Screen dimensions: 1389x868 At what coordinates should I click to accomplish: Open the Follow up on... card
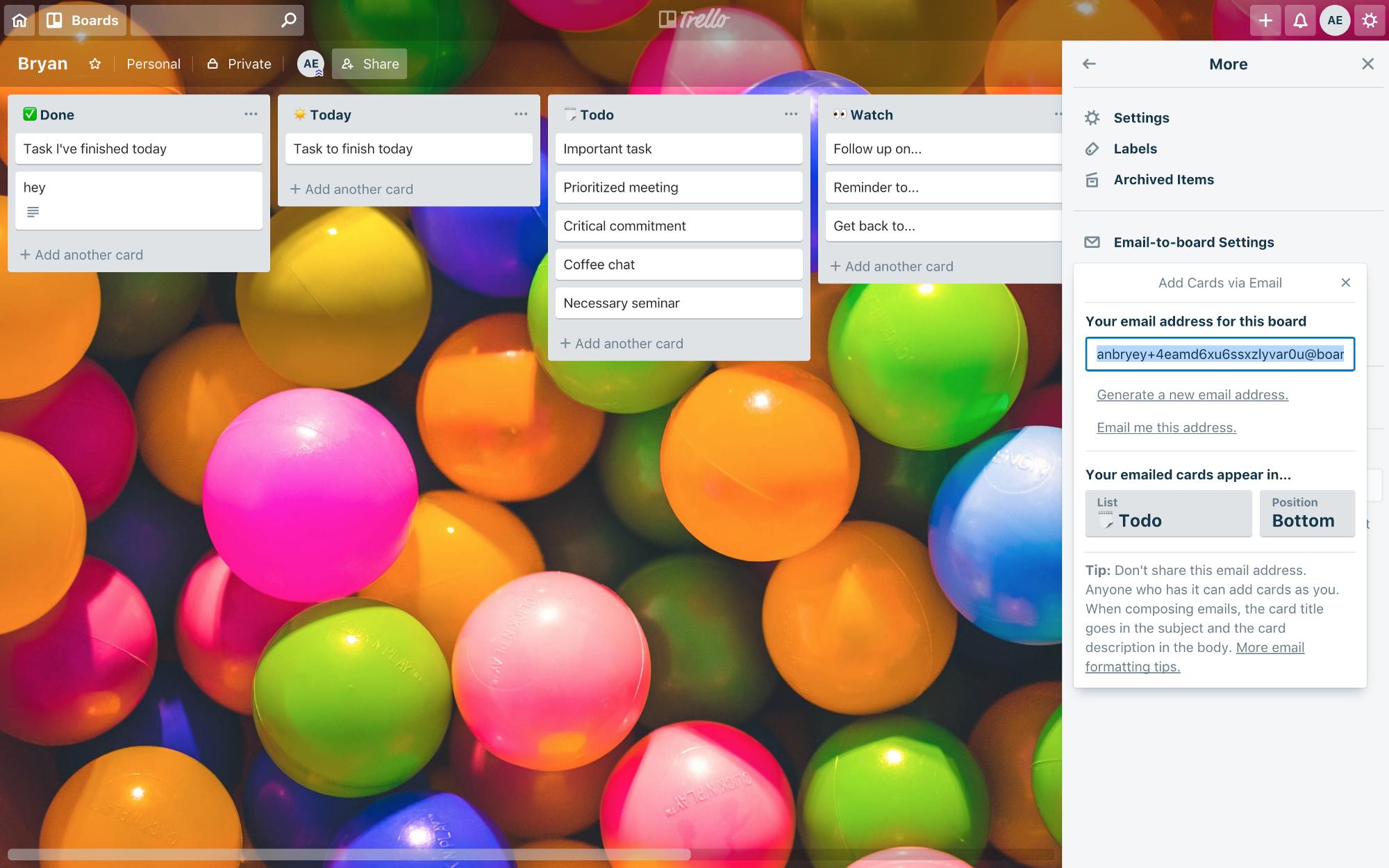point(944,149)
